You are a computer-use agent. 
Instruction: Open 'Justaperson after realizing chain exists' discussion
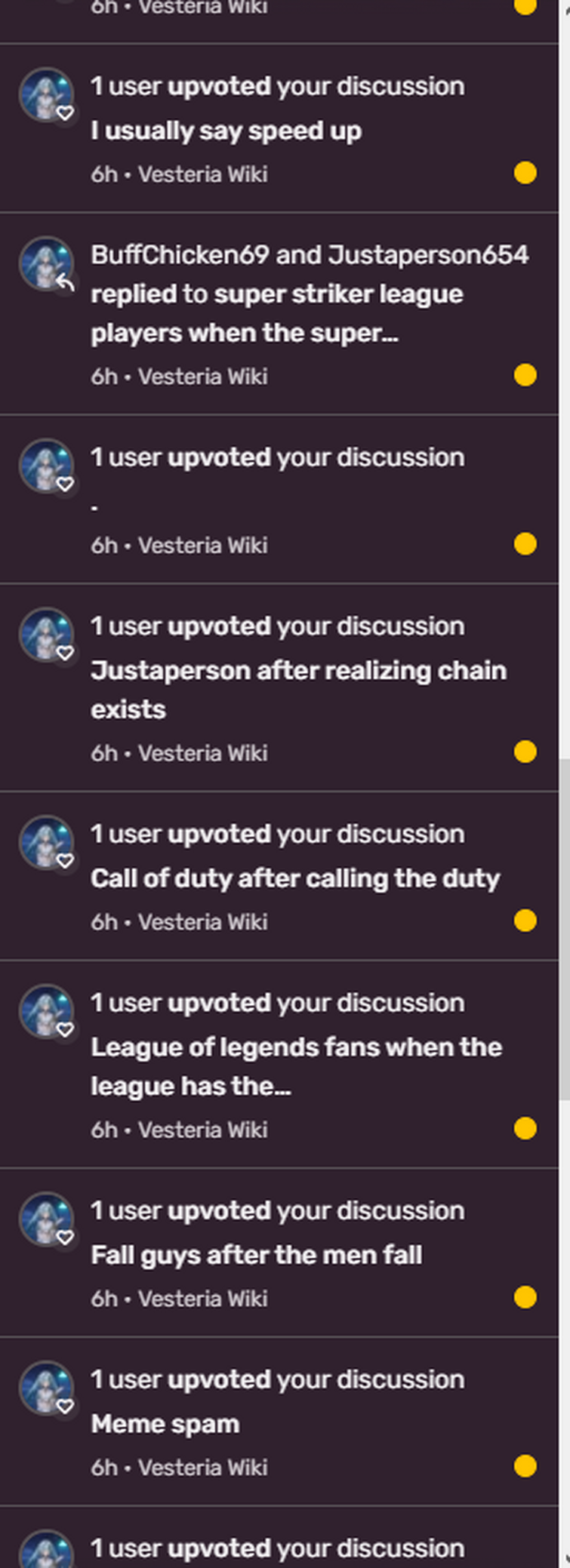[x=298, y=690]
